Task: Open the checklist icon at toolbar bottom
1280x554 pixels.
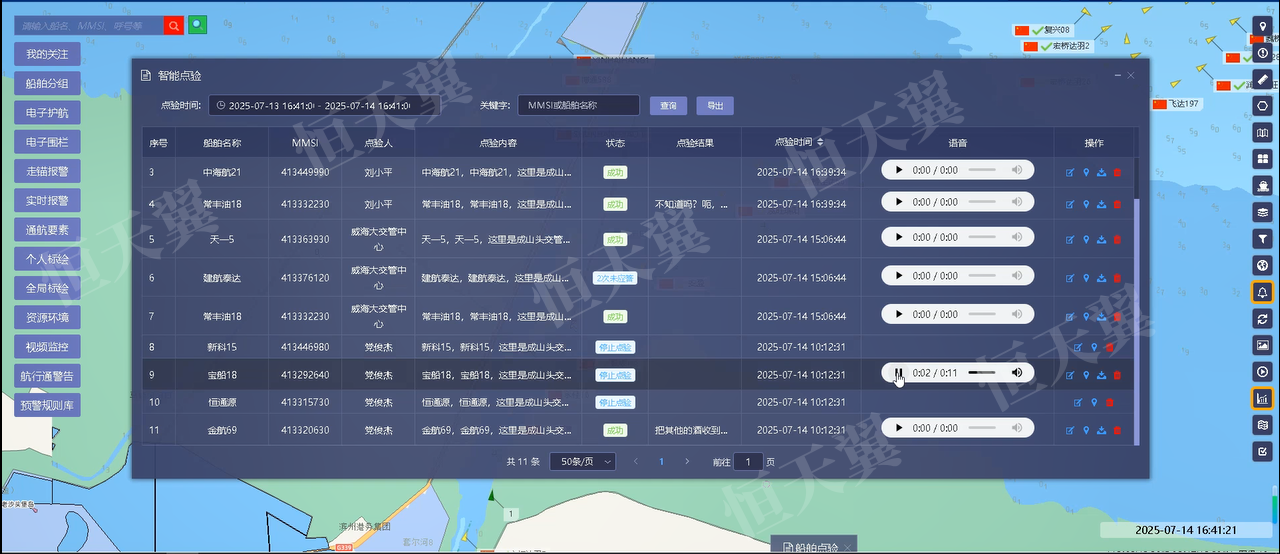Action: pos(1263,452)
